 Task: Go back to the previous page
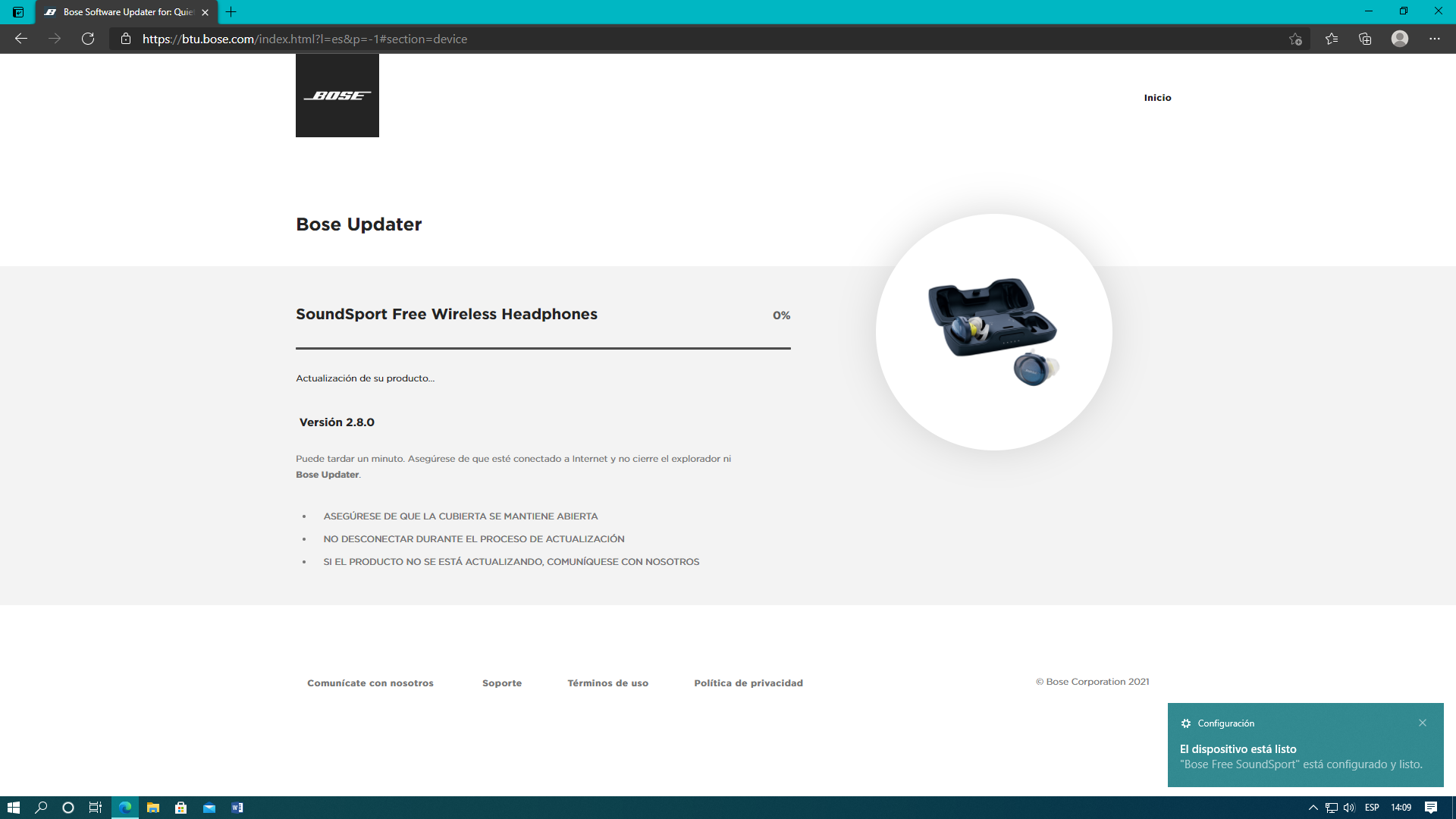click(x=21, y=39)
